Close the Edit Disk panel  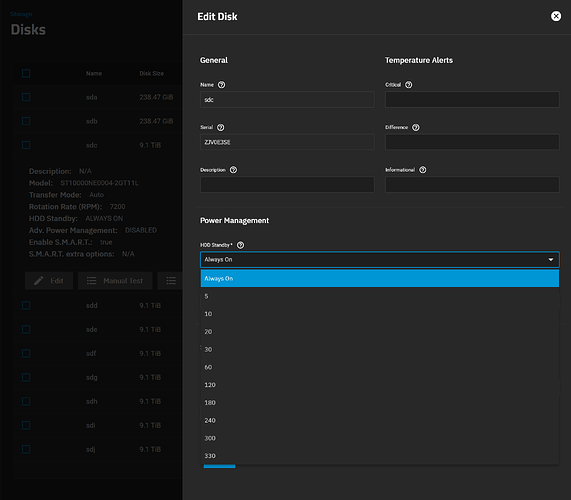(x=556, y=16)
